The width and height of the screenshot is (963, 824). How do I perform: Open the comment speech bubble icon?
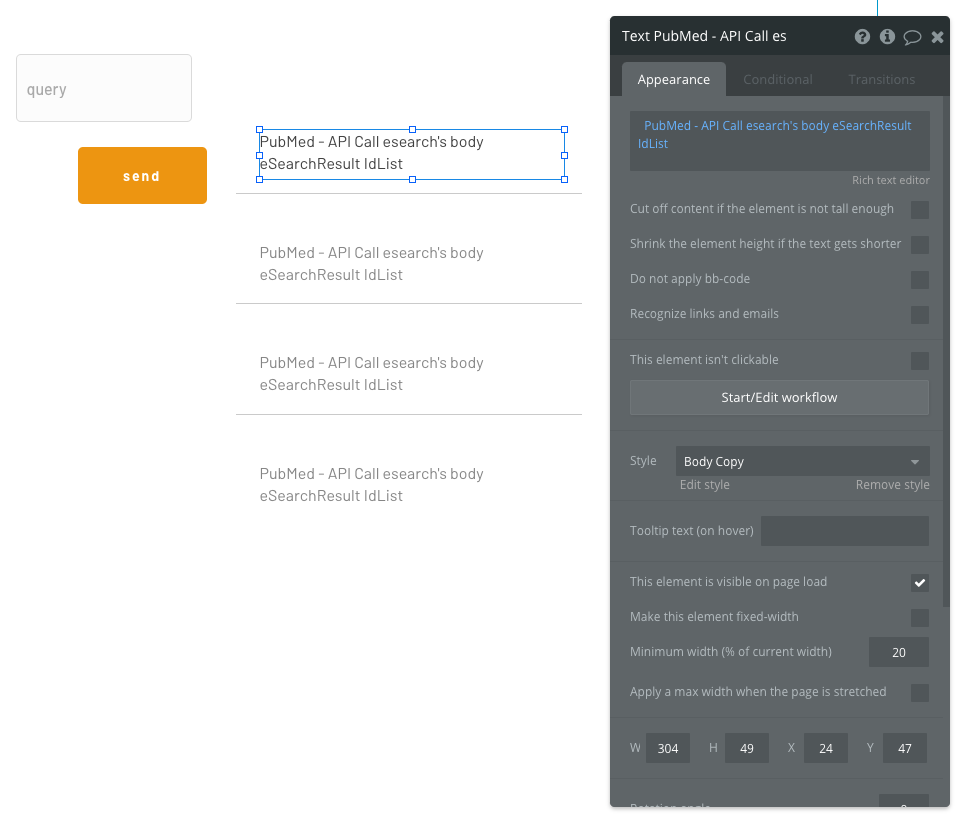[912, 37]
